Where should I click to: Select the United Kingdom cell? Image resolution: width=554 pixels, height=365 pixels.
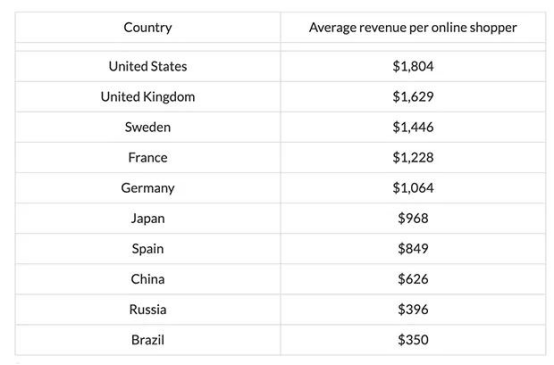click(148, 97)
